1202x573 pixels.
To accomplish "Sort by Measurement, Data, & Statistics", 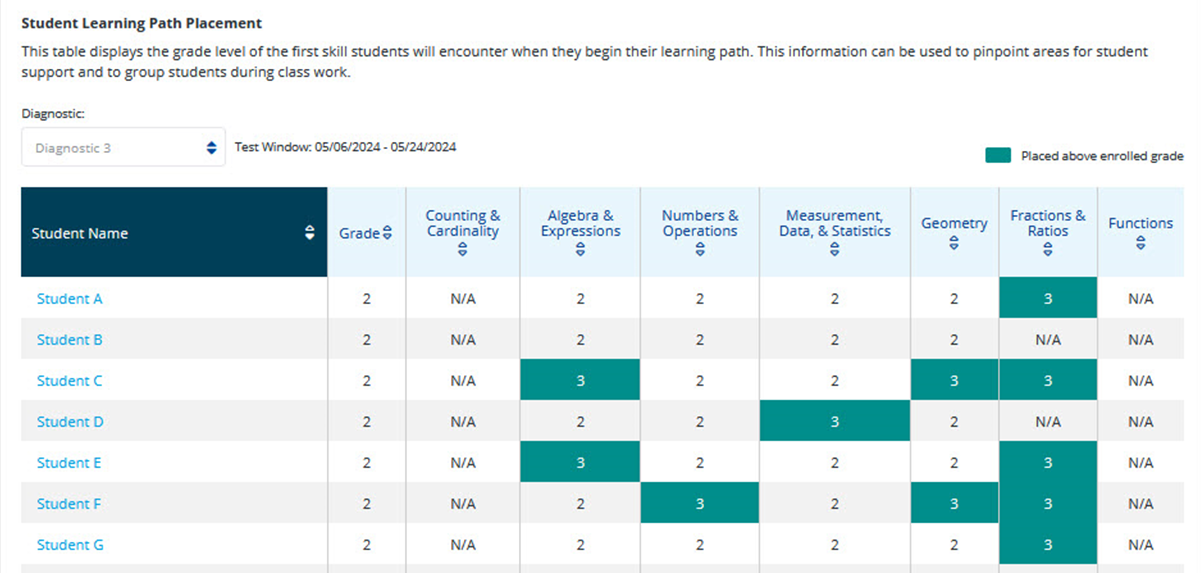I will [834, 251].
